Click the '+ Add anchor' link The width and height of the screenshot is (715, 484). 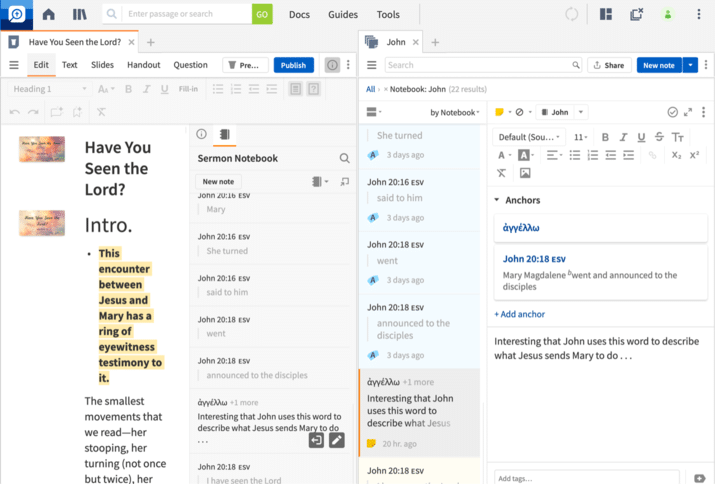(520, 314)
